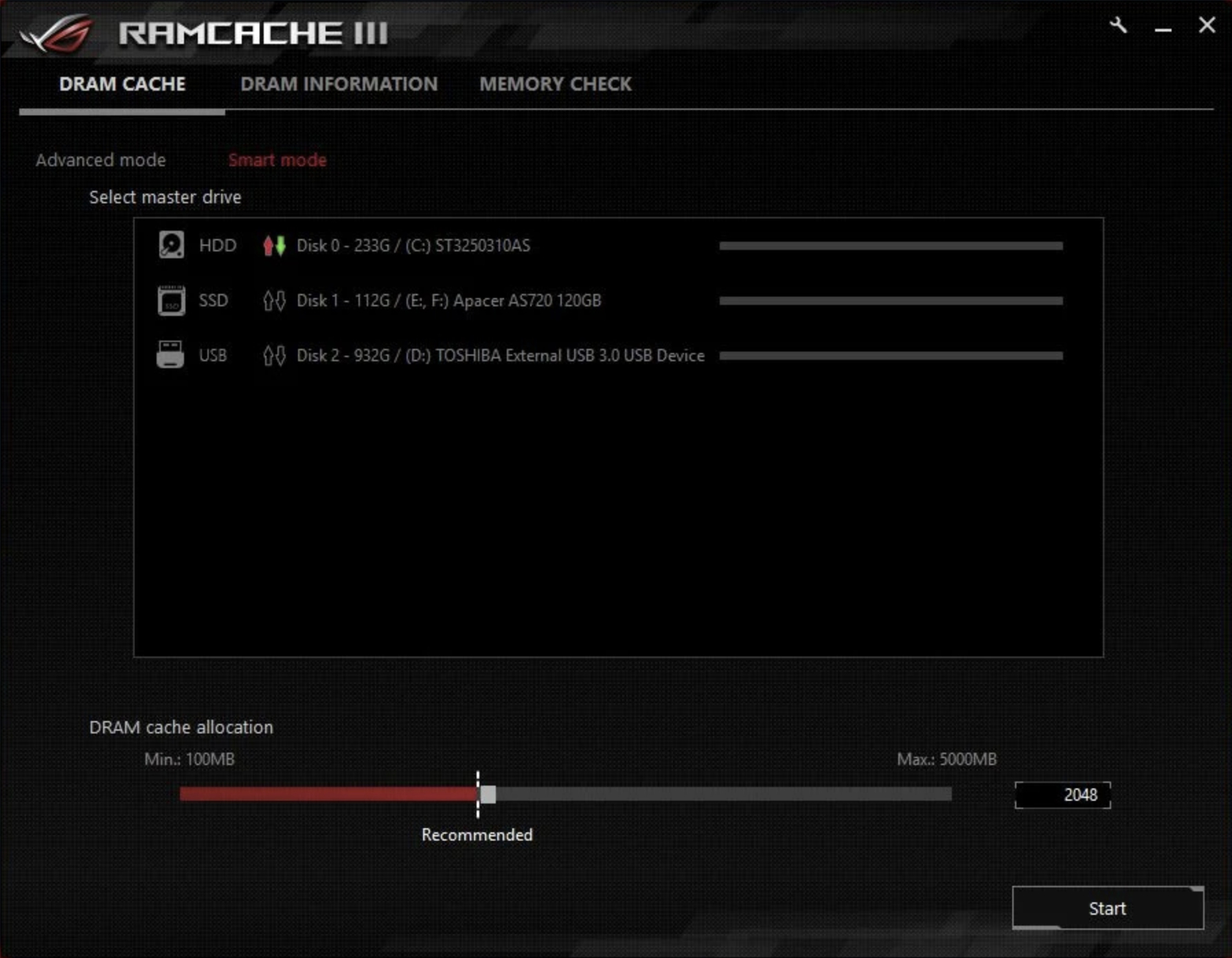Toggle cache arrows for Disk 2 TOSHIBA
Image resolution: width=1232 pixels, height=958 pixels.
(274, 355)
